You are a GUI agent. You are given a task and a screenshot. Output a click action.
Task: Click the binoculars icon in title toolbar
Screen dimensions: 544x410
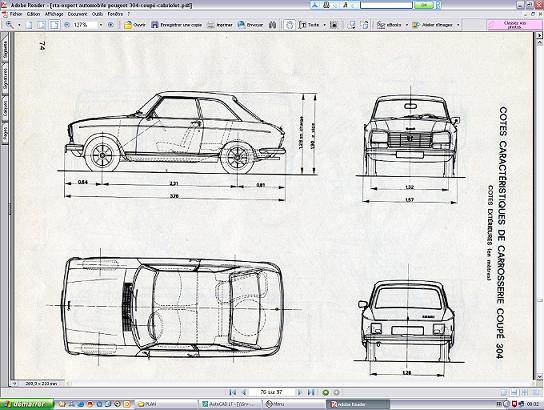[326, 5]
